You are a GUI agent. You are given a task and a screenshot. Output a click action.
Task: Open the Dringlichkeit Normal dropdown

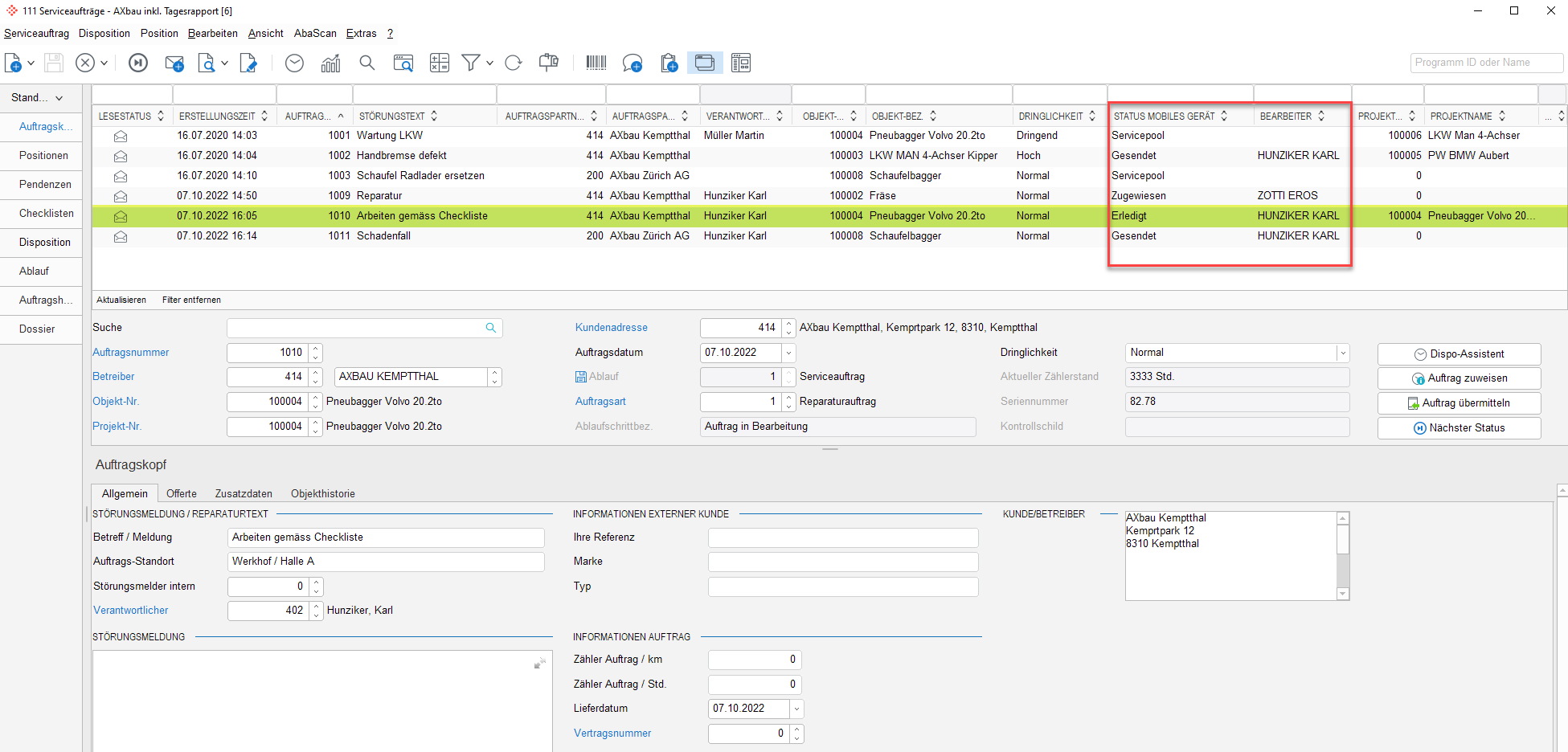pos(1342,353)
